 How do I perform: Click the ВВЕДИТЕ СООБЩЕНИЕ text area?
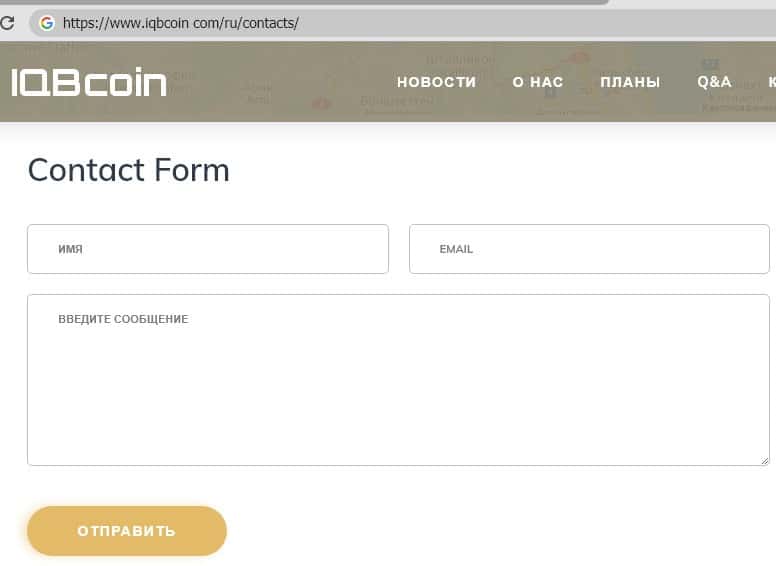pos(398,380)
